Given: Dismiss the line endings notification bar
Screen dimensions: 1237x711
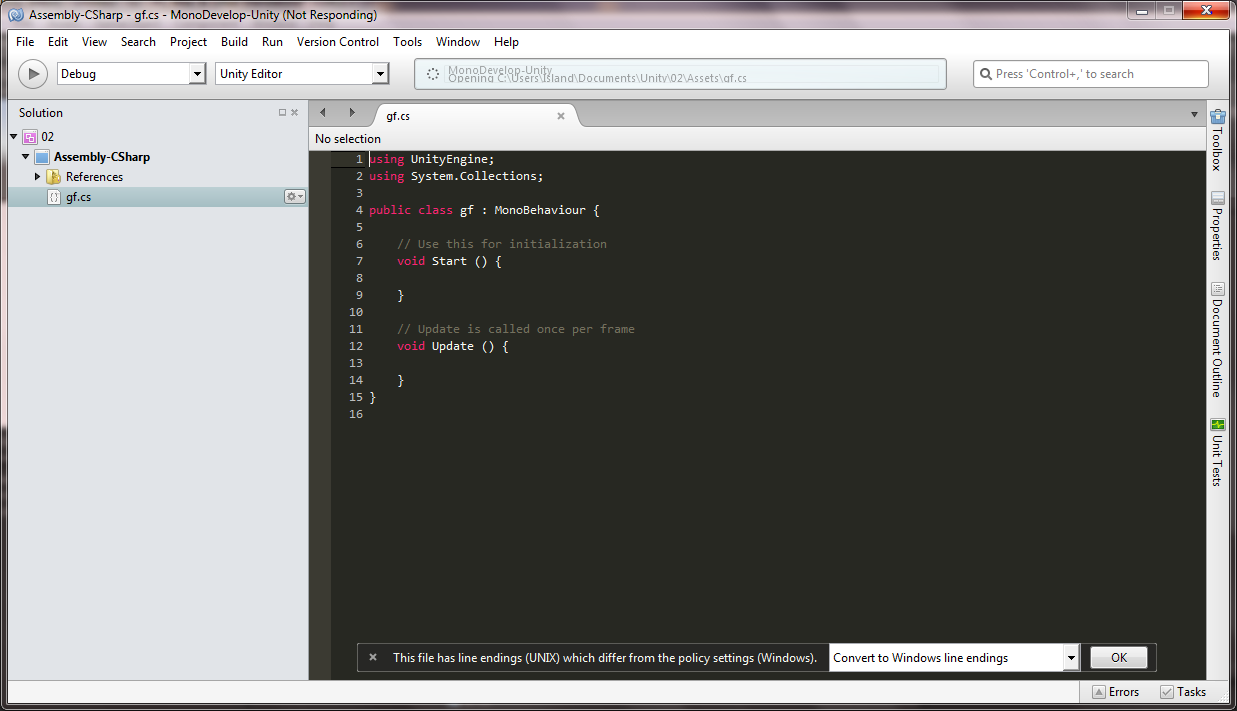Looking at the screenshot, I should (373, 657).
